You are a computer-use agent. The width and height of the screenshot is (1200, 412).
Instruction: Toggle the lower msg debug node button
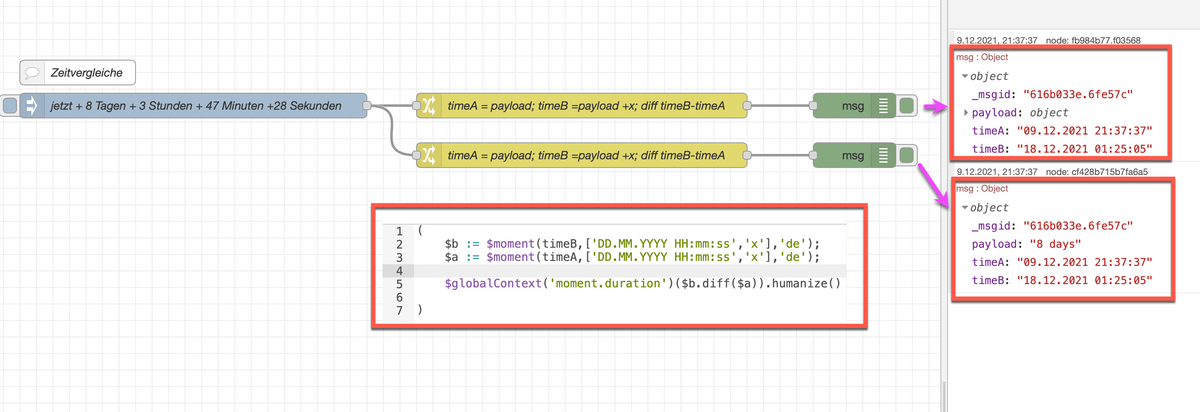tap(906, 155)
